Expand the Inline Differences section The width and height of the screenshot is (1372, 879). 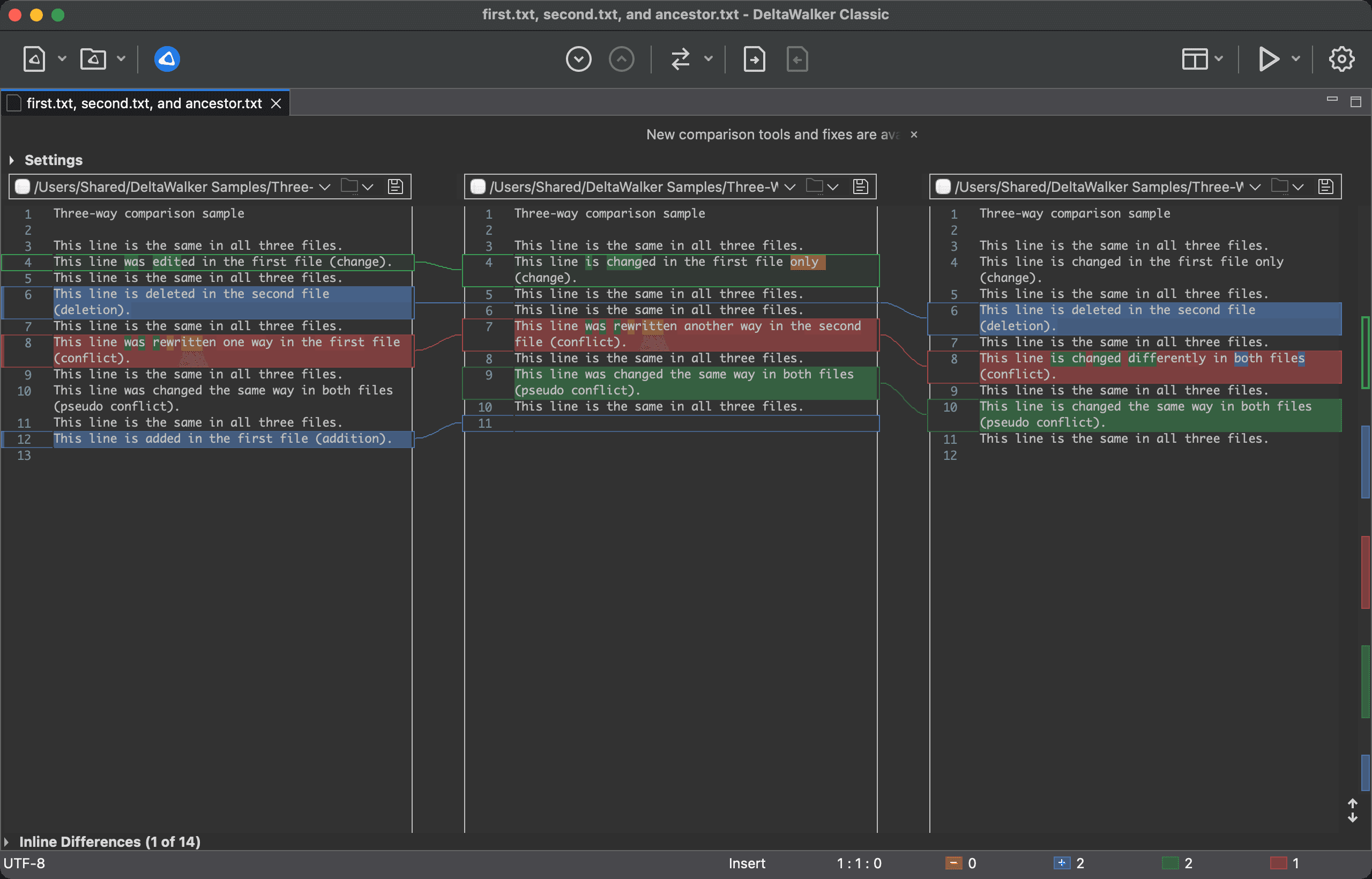click(6, 842)
